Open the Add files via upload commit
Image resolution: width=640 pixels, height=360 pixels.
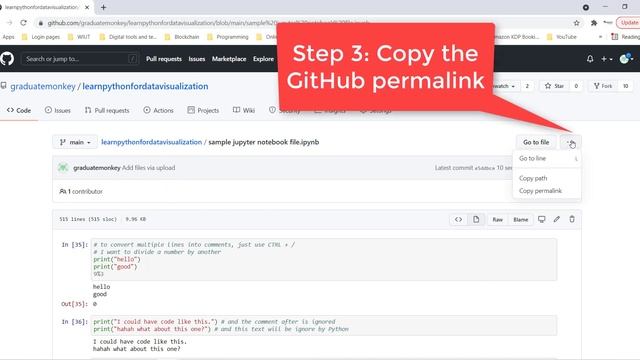point(149,168)
